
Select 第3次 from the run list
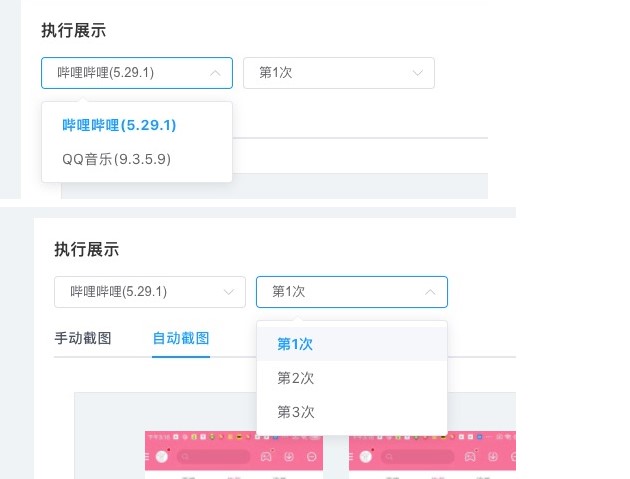click(296, 412)
